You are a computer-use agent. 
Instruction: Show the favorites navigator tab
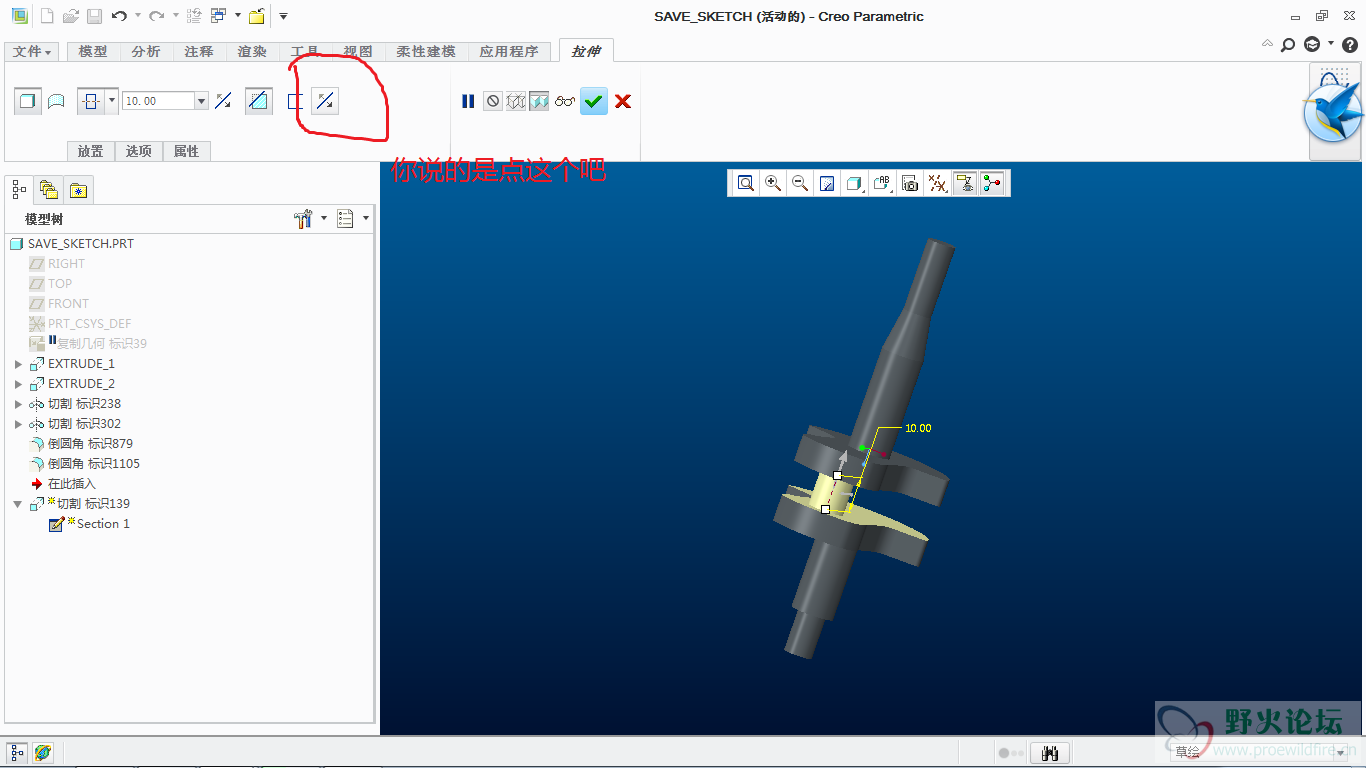pyautogui.click(x=79, y=189)
